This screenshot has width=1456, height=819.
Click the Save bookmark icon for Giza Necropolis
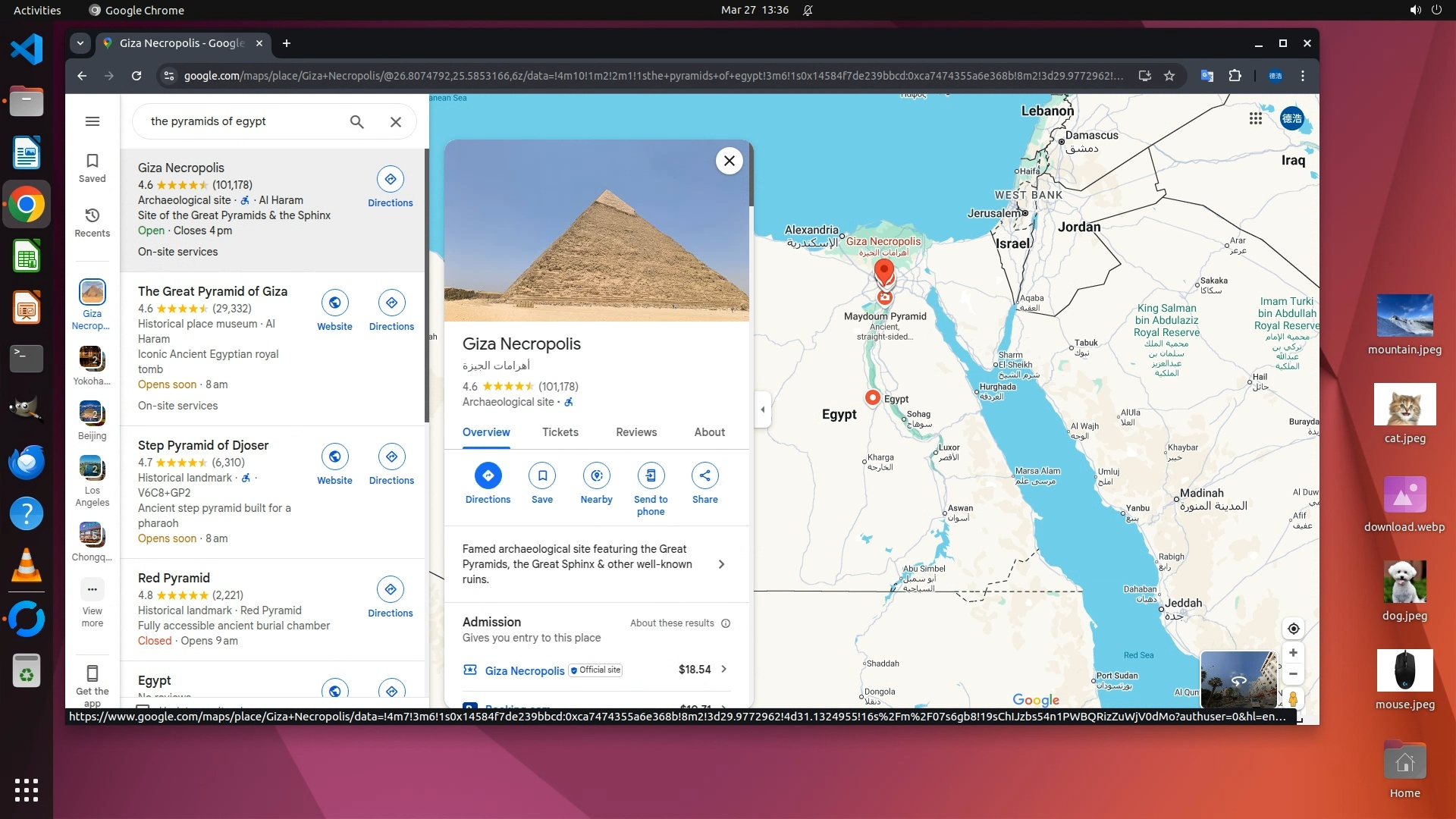[542, 475]
